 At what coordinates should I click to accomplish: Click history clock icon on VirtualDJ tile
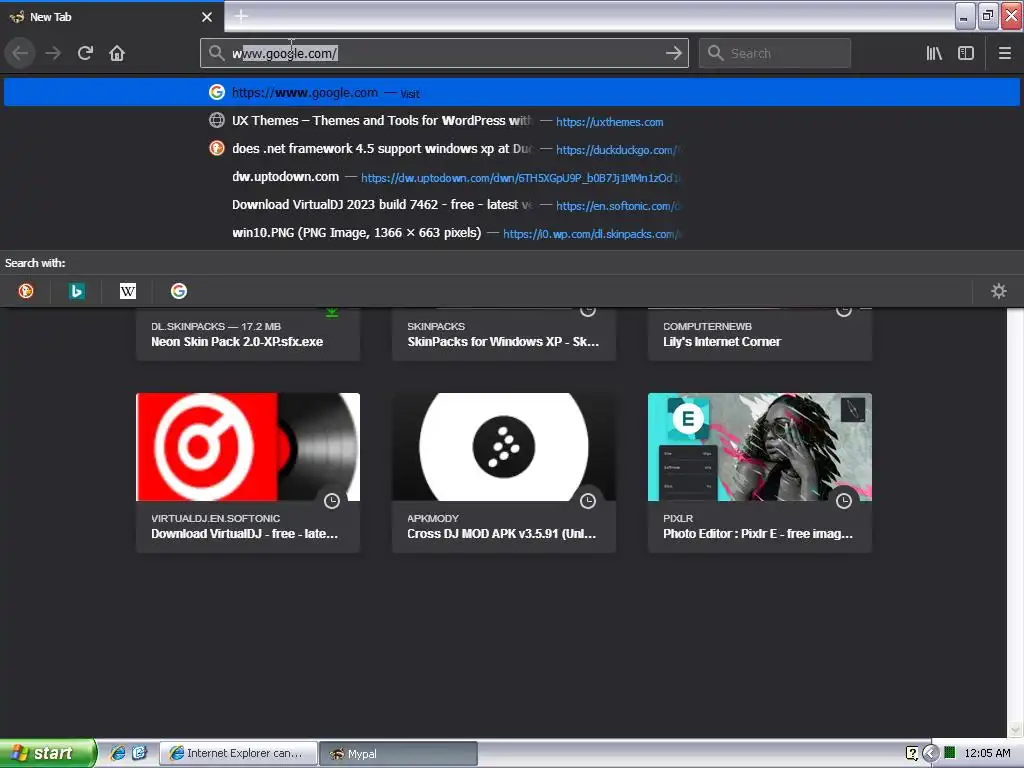tap(332, 501)
